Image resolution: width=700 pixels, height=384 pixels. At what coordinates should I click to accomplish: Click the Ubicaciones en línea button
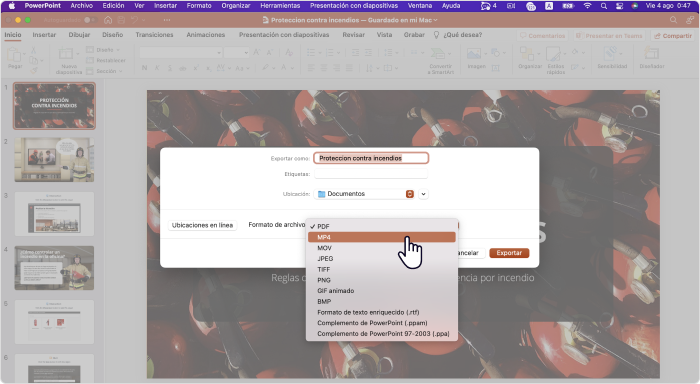202,225
